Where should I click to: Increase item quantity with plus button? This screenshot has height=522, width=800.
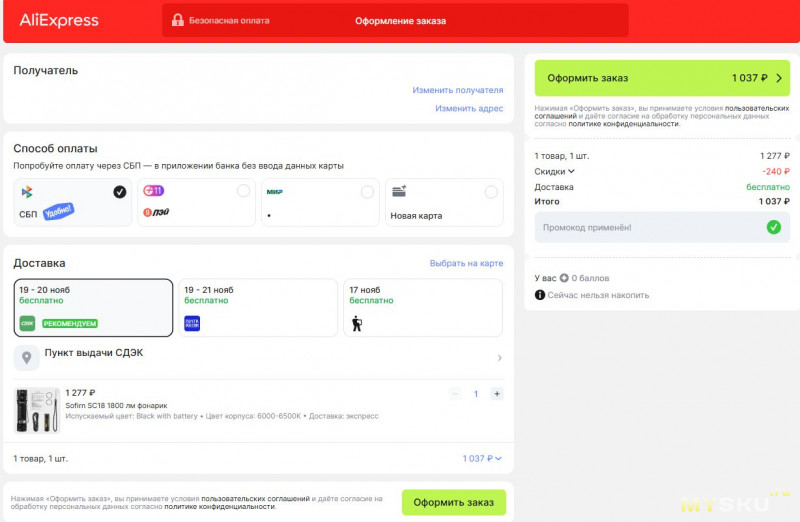coord(496,394)
